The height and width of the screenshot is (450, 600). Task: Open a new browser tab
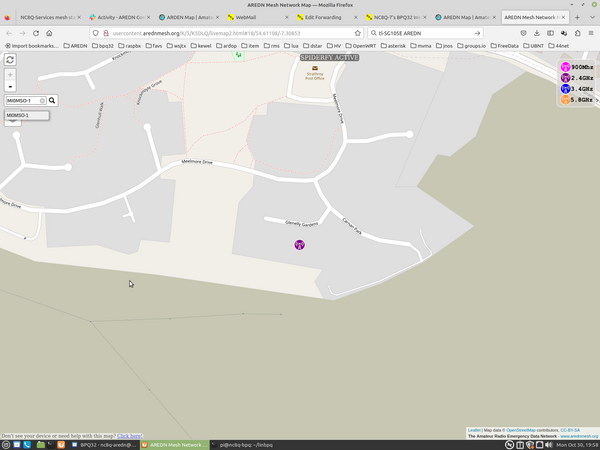click(577, 17)
